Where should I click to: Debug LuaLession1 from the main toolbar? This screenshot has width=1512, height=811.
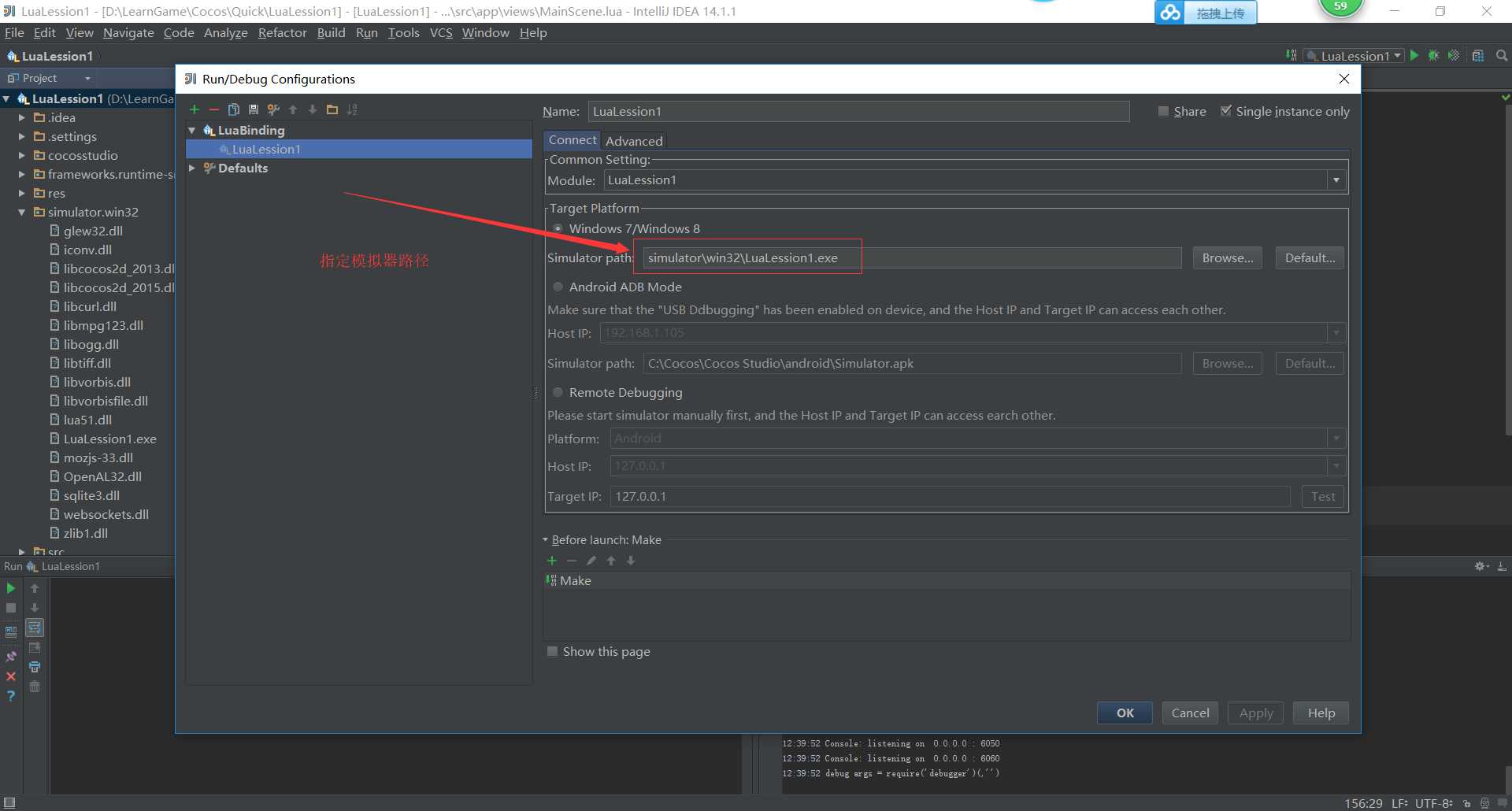click(1434, 56)
